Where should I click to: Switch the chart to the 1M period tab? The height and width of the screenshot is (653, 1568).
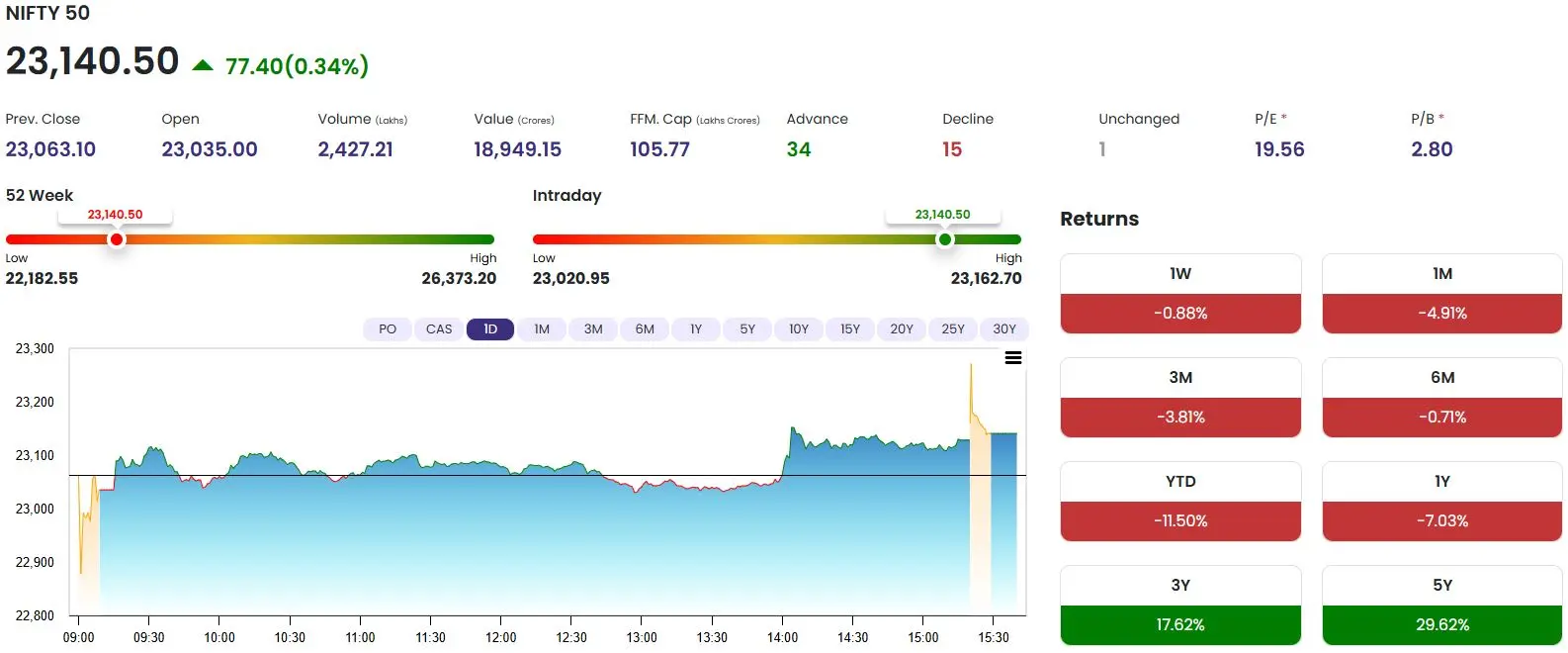[x=542, y=329]
